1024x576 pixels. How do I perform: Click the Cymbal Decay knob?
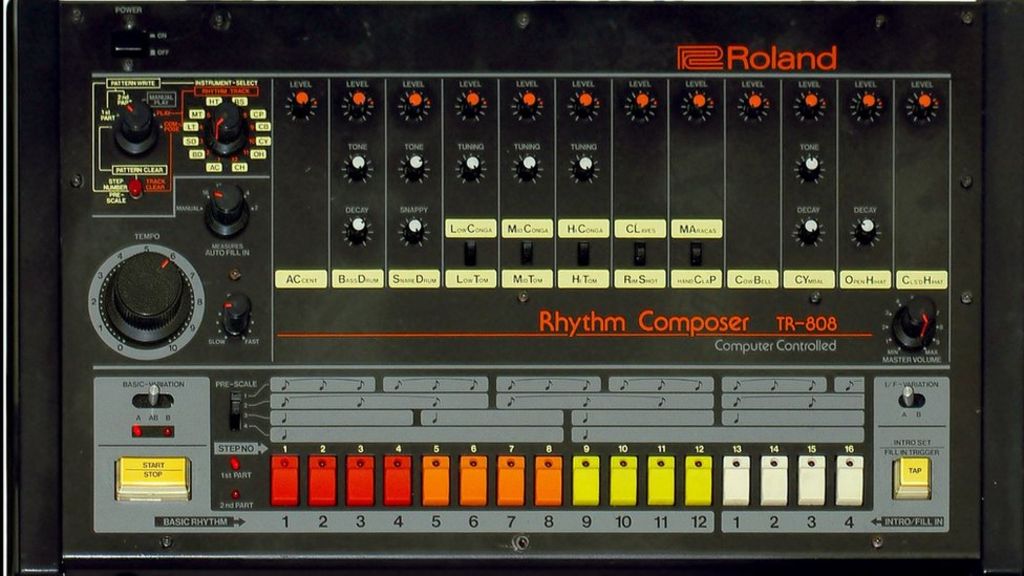808,231
